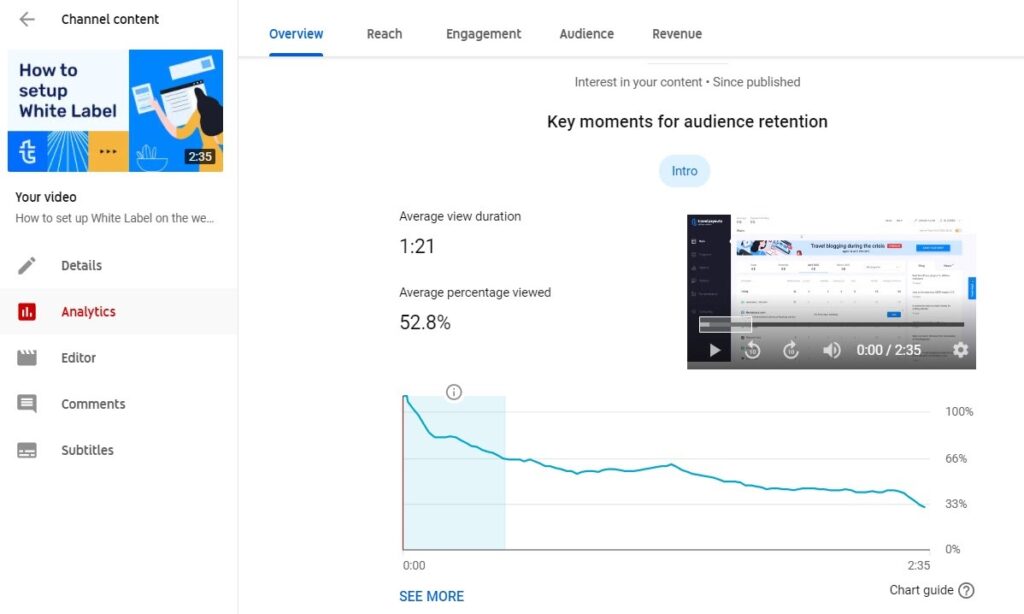The height and width of the screenshot is (614, 1024).
Task: Click the How to setup White Label thumbnail
Action: coord(115,111)
